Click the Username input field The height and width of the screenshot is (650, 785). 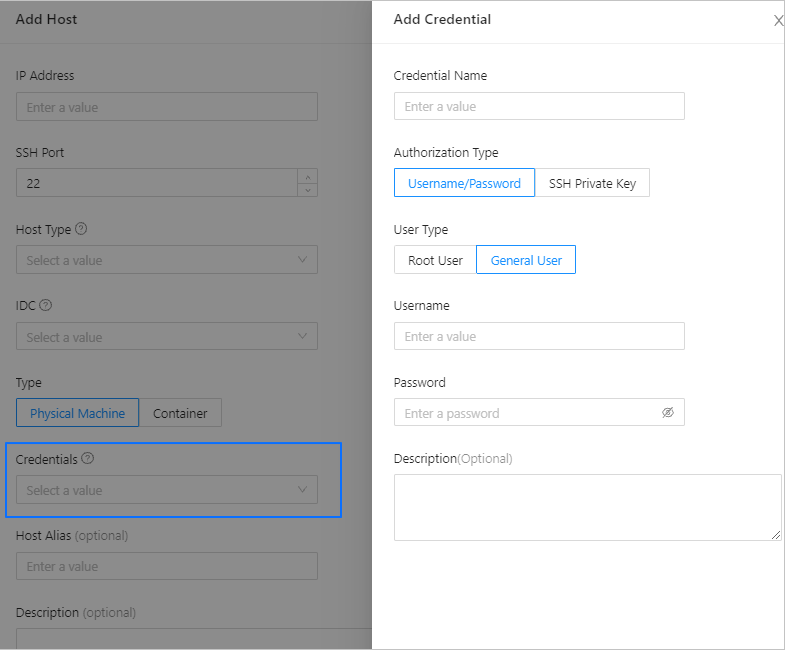click(539, 336)
